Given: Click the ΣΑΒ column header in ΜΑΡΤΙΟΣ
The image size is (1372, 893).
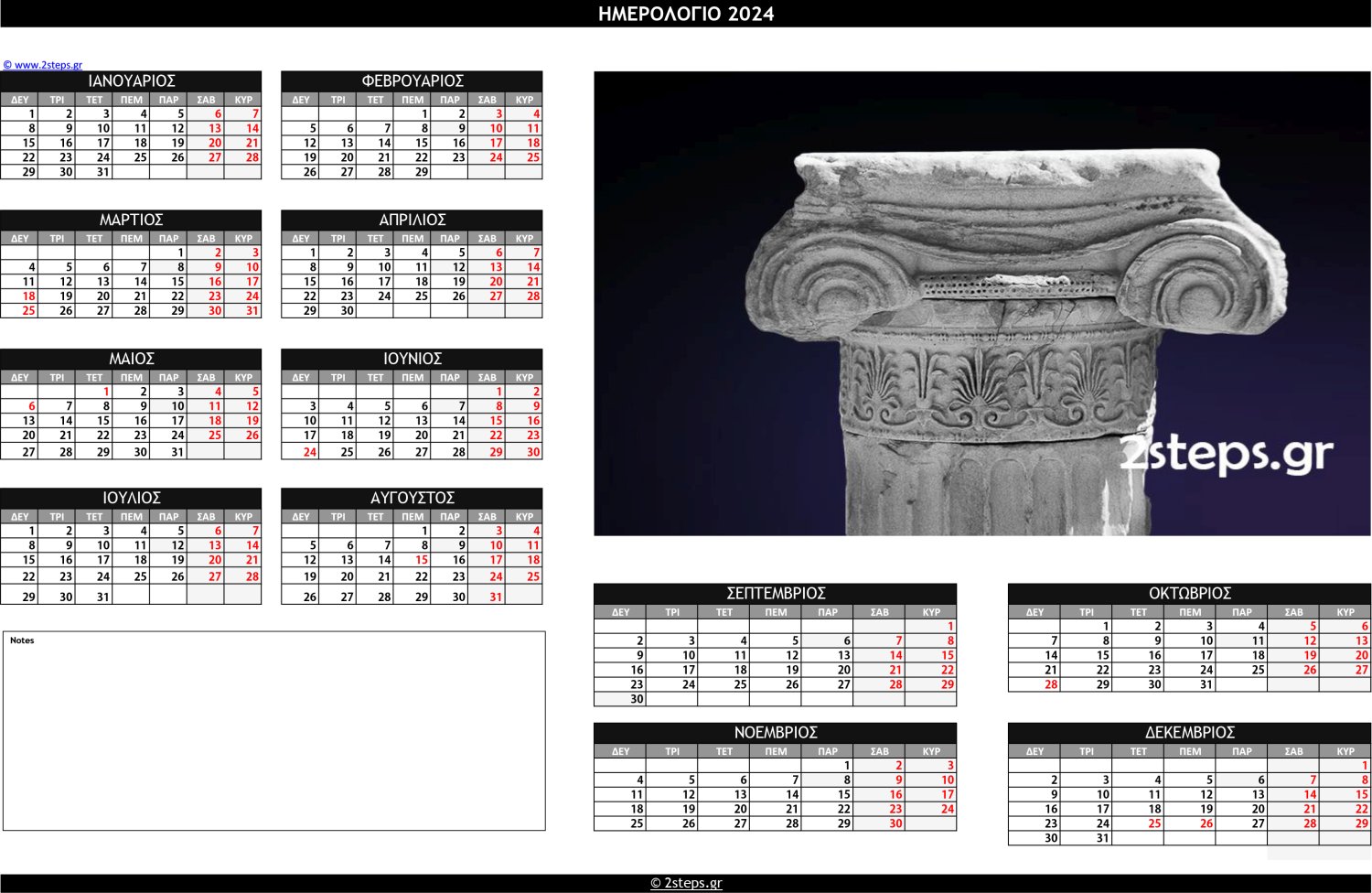Looking at the screenshot, I should [206, 239].
